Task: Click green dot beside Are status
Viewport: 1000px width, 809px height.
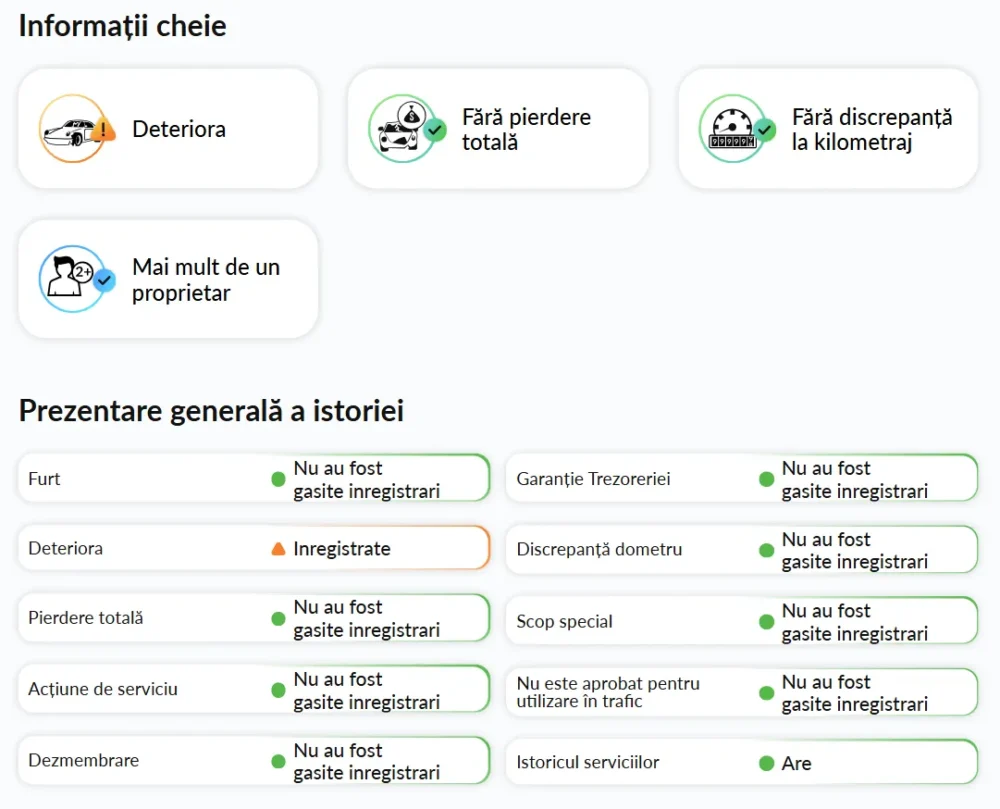Action: point(767,763)
